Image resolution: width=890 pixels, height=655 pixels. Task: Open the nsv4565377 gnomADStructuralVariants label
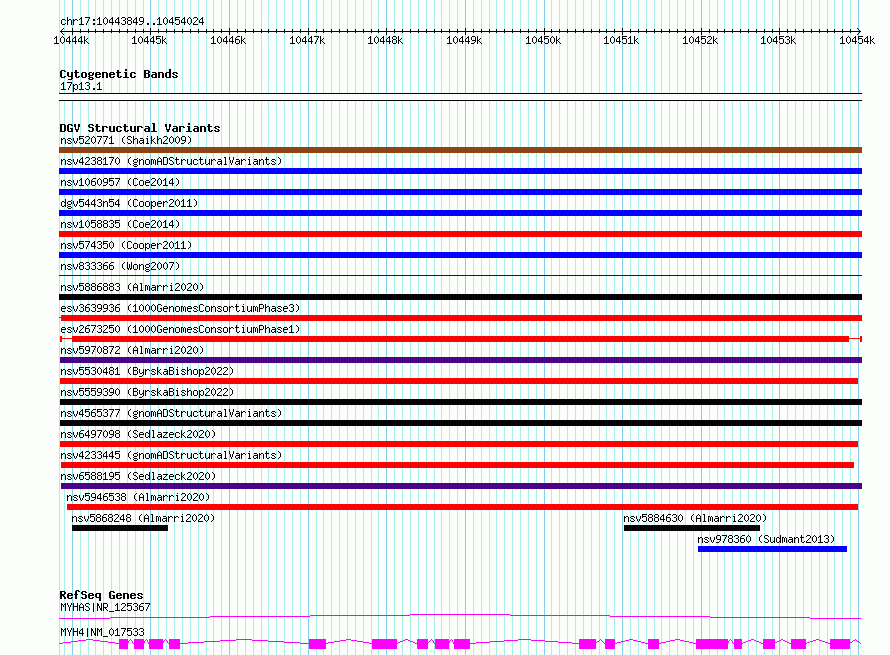171,413
